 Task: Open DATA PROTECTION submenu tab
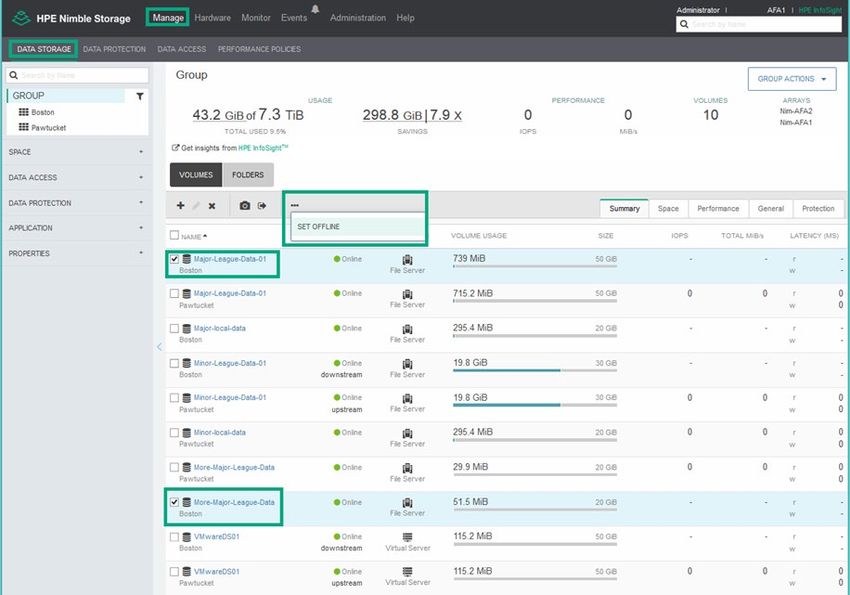pyautogui.click(x=114, y=49)
